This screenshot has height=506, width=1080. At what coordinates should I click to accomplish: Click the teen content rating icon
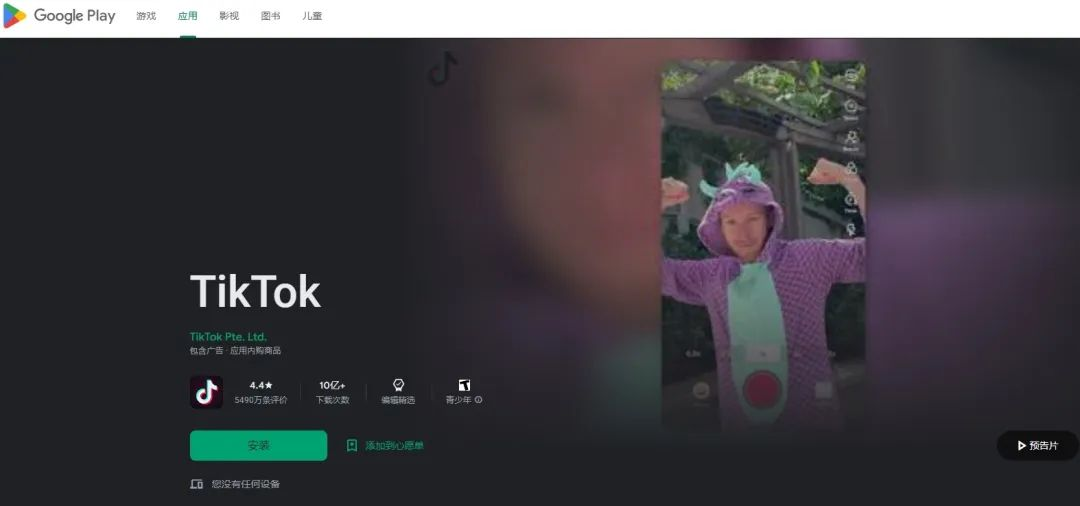click(464, 385)
